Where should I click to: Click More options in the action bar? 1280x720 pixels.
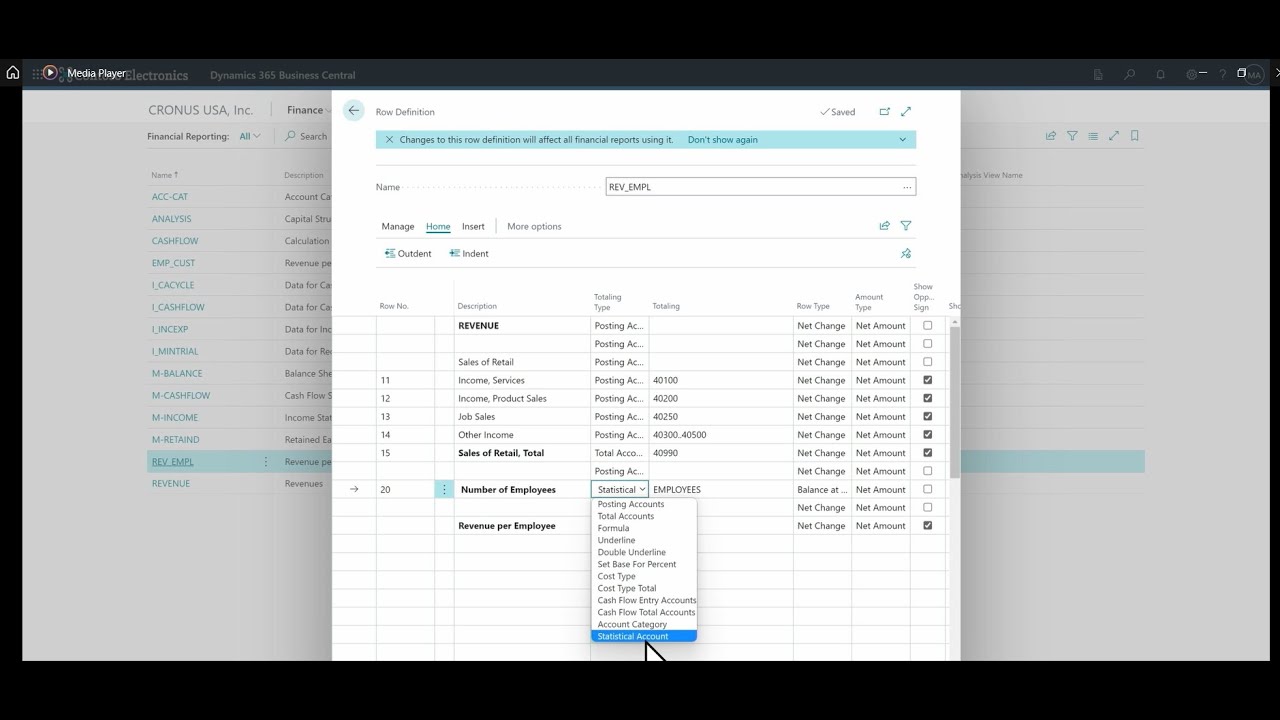pos(534,226)
